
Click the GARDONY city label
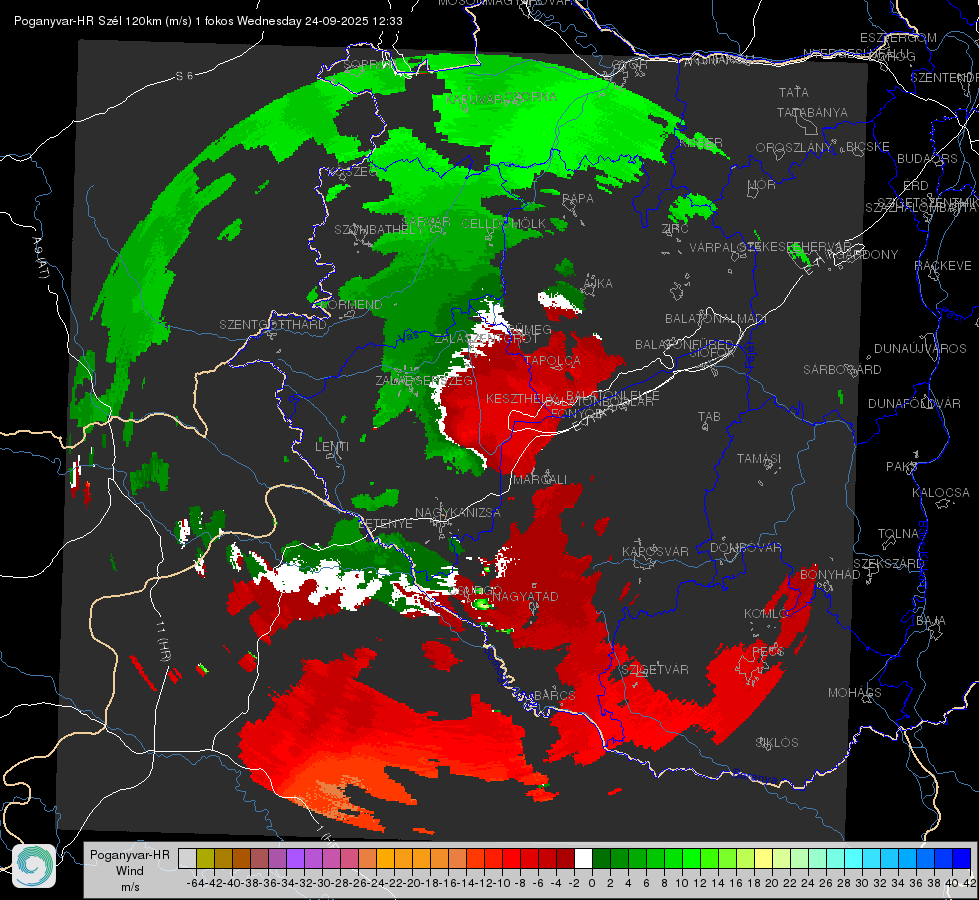(x=868, y=255)
